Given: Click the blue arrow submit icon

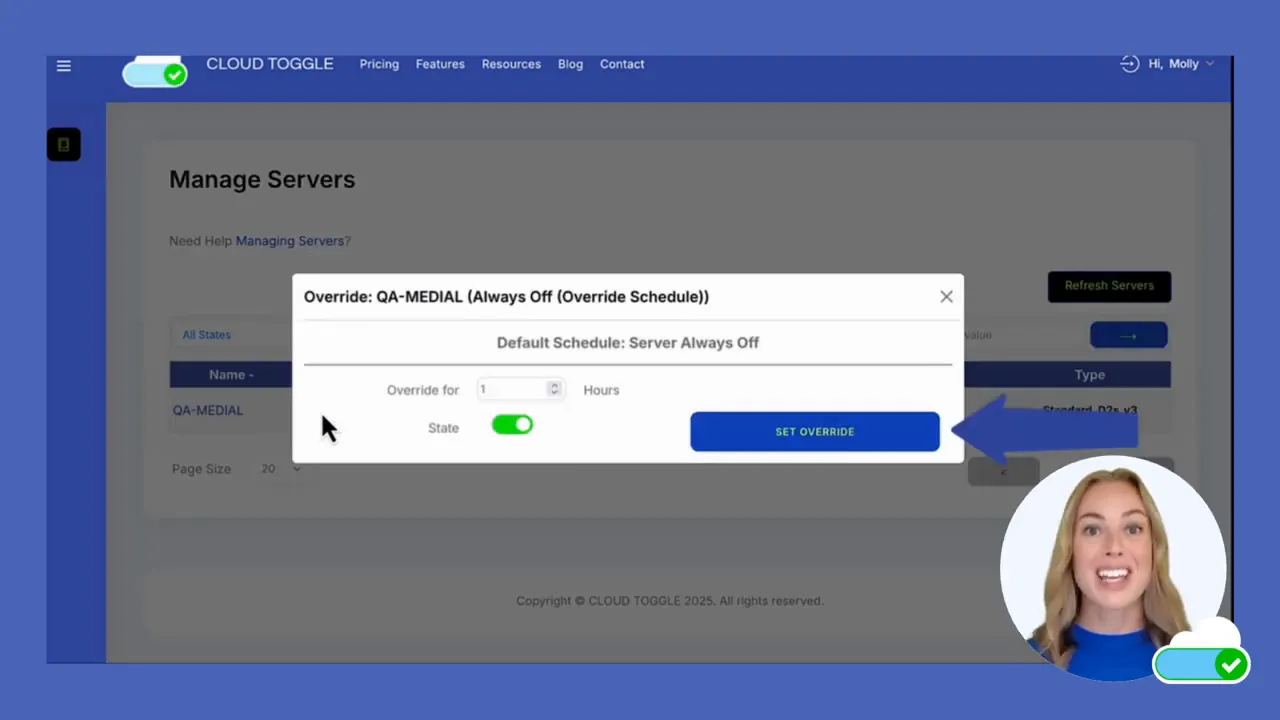Looking at the screenshot, I should pyautogui.click(x=1128, y=335).
